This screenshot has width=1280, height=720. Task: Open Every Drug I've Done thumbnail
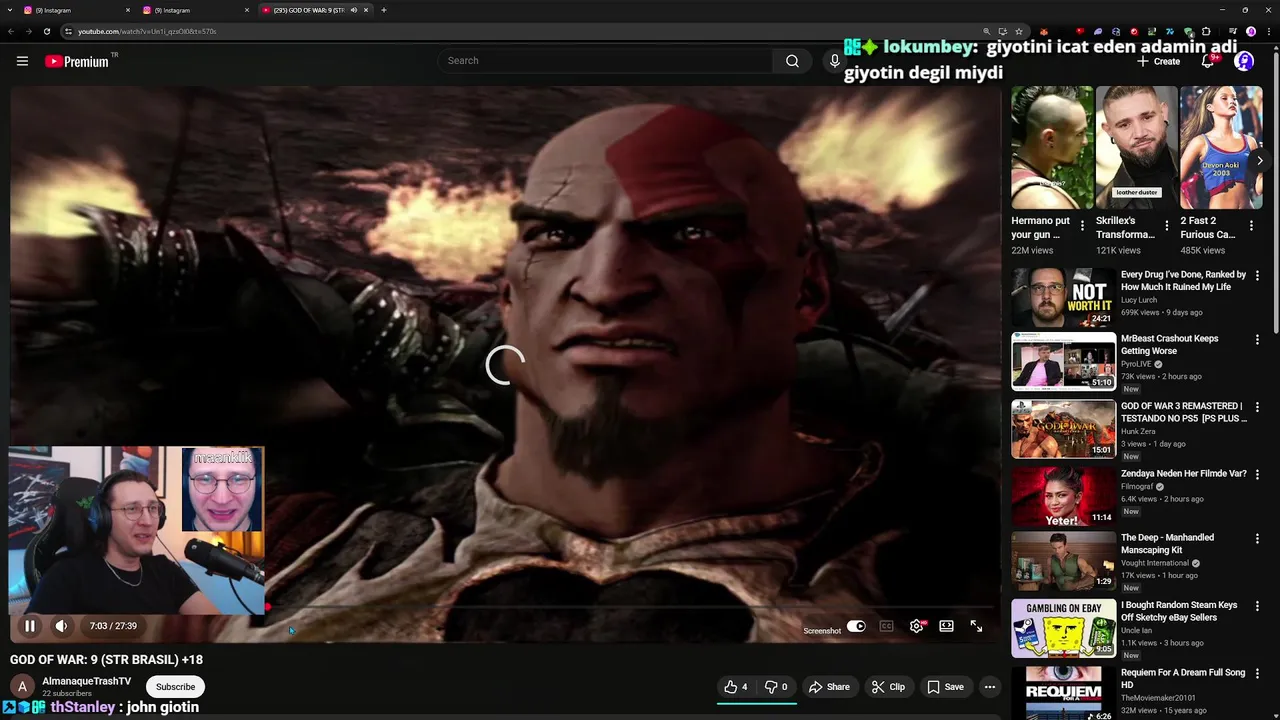click(x=1063, y=297)
